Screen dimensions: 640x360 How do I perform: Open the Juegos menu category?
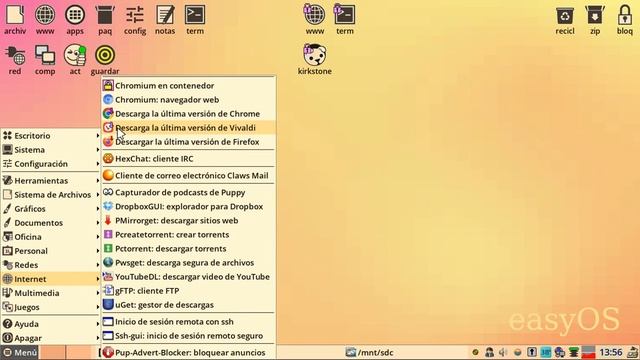click(x=51, y=307)
